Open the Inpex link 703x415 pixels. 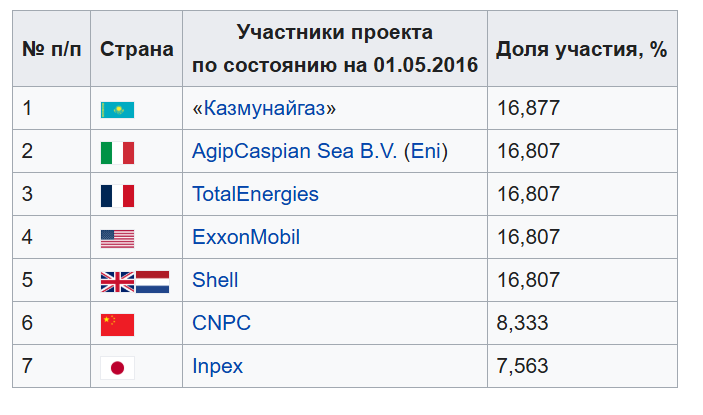(217, 367)
